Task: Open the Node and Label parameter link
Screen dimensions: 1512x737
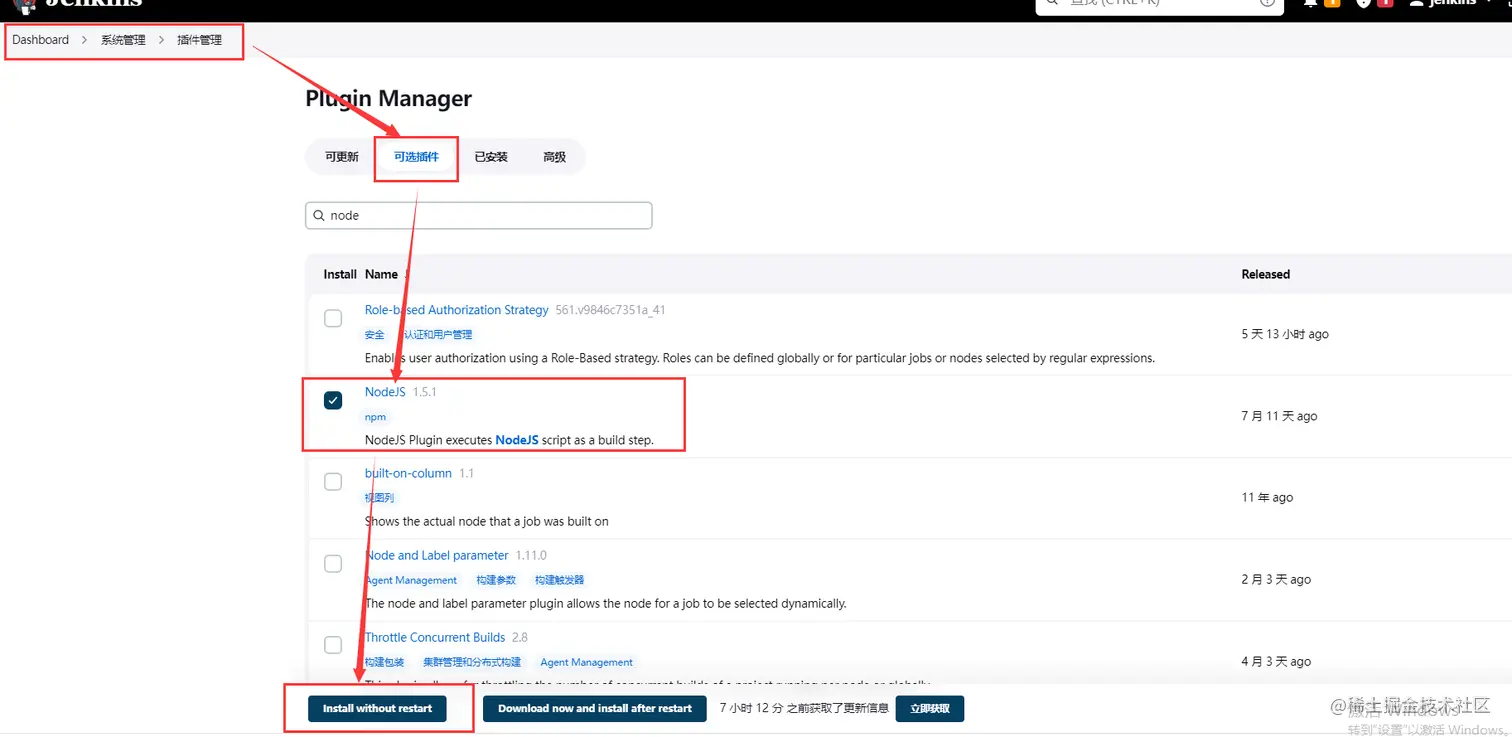Action: point(437,555)
